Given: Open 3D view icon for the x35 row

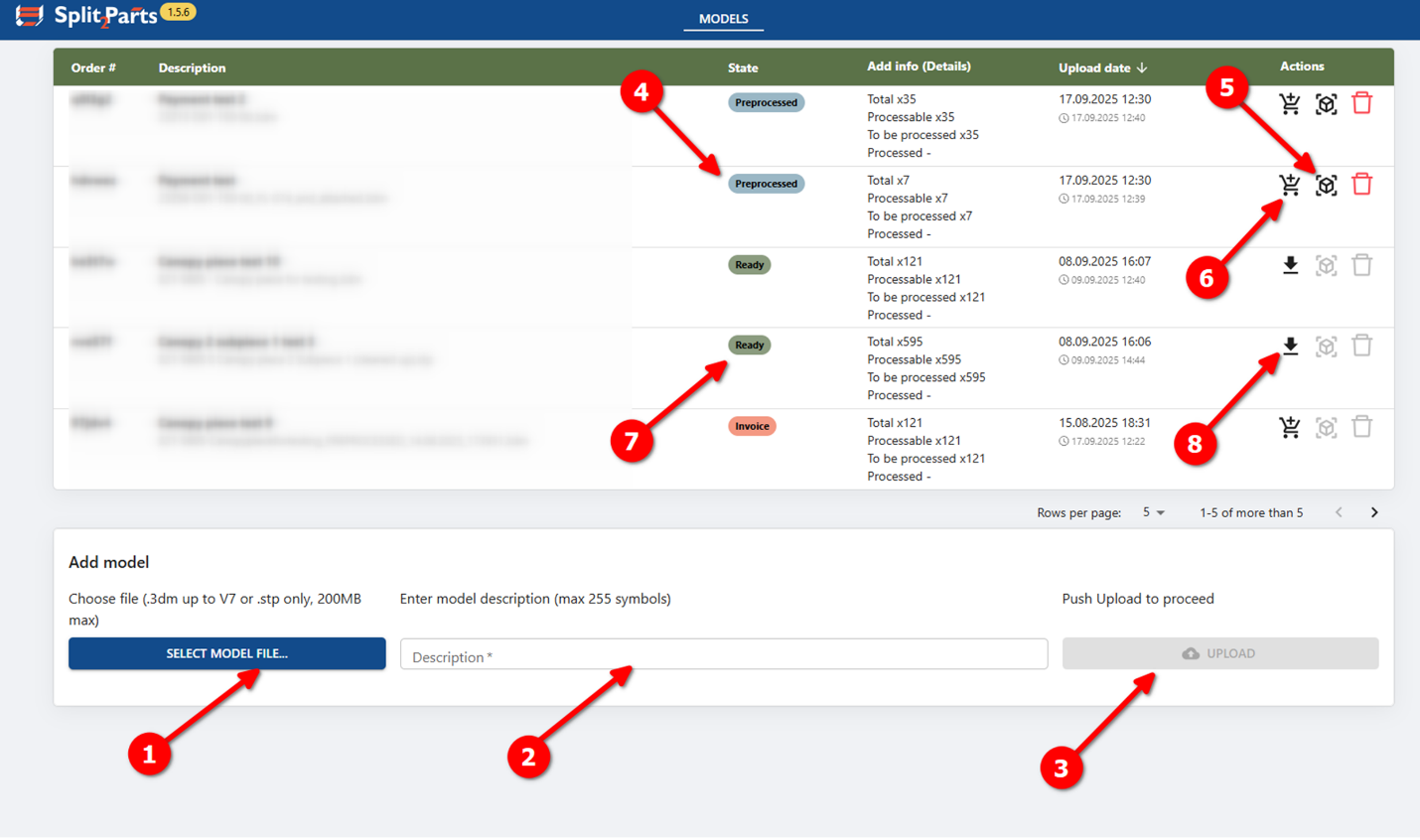Looking at the screenshot, I should point(1326,103).
